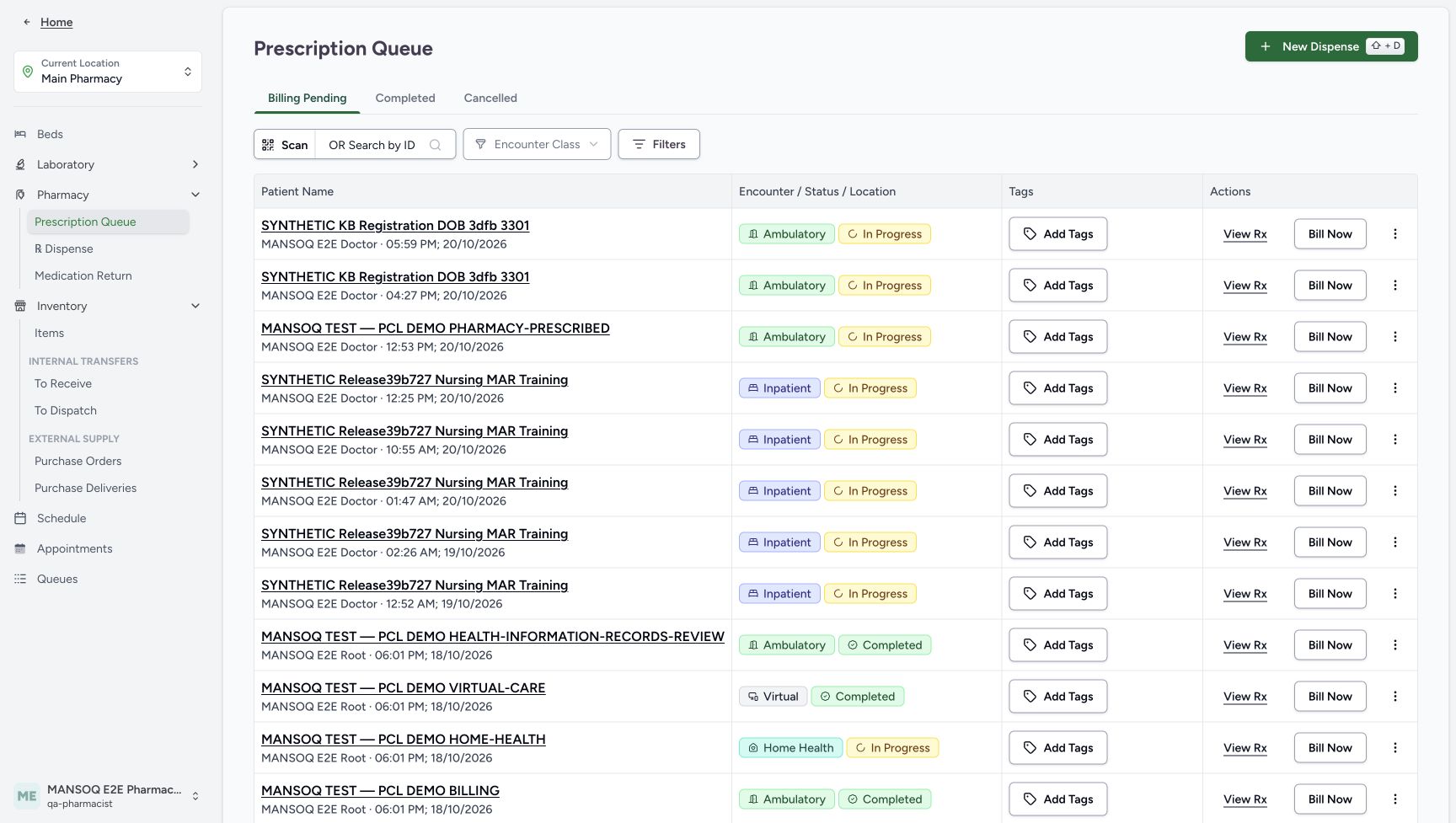Click the Home link

[56, 22]
